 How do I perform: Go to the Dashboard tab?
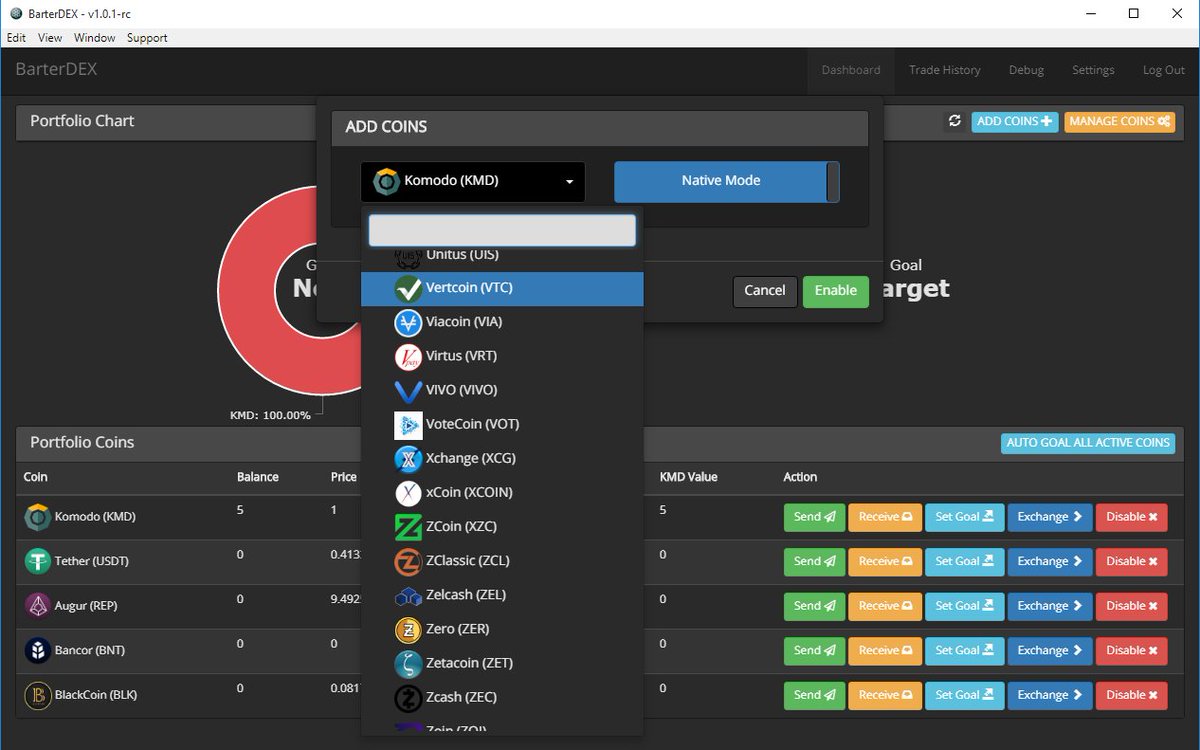pos(851,70)
